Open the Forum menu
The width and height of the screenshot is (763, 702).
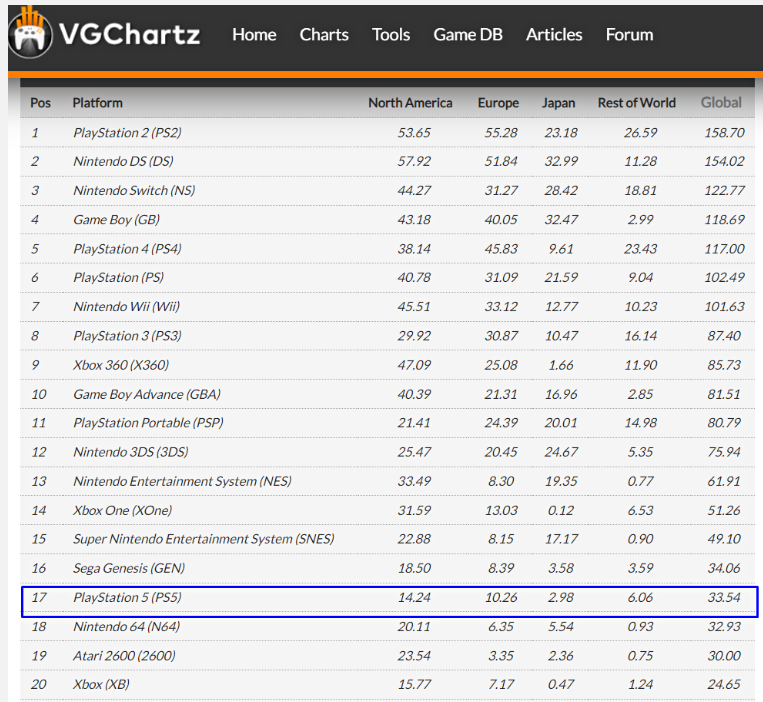629,35
